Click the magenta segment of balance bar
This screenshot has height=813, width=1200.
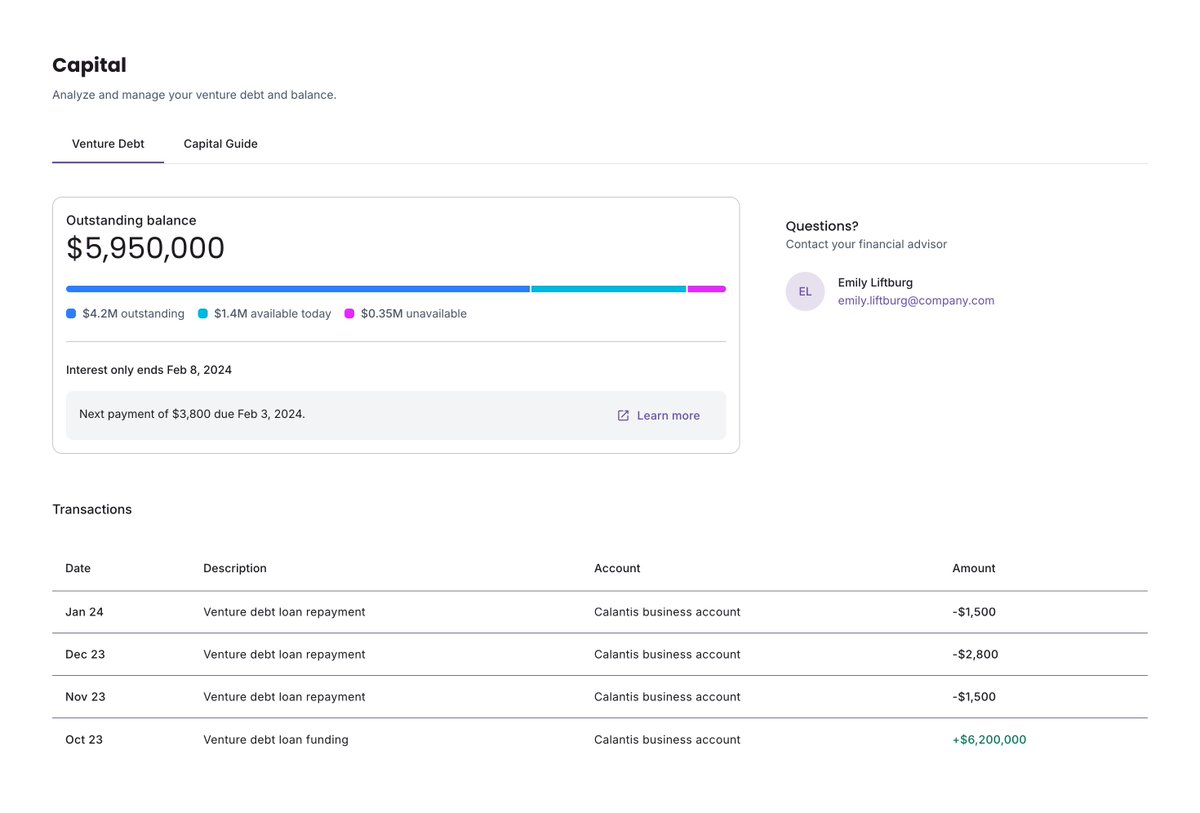(707, 289)
